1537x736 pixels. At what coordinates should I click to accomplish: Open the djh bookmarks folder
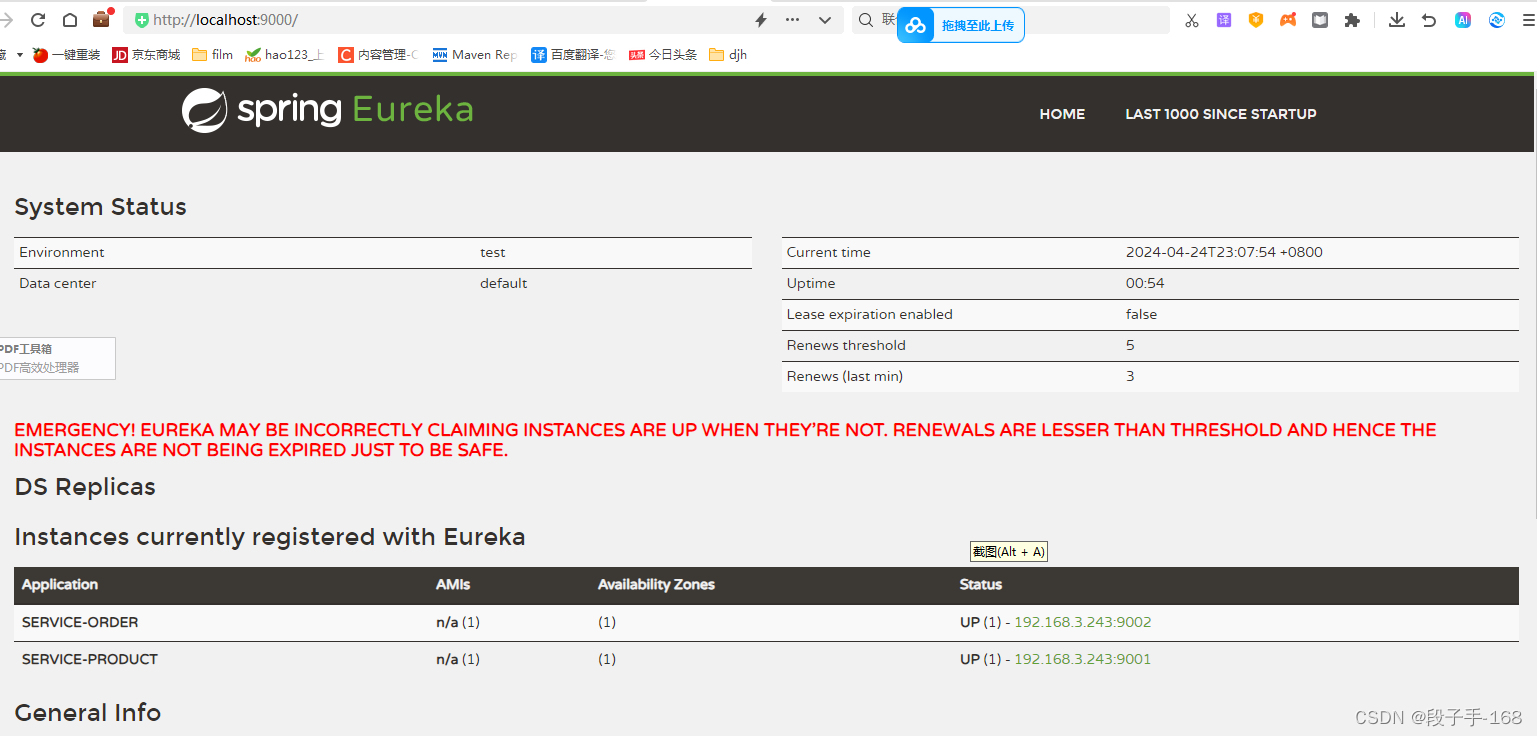[728, 55]
